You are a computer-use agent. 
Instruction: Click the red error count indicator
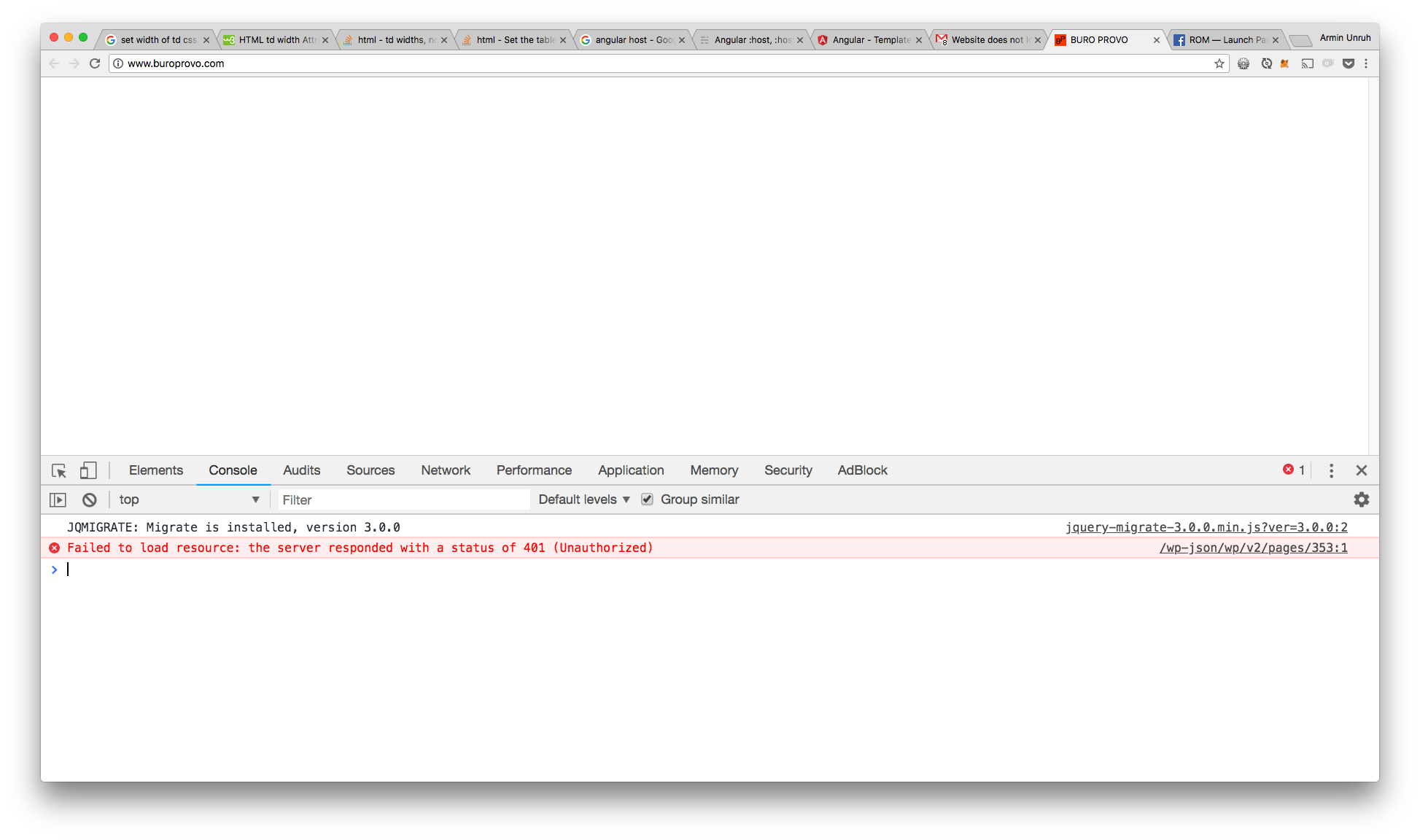1293,470
